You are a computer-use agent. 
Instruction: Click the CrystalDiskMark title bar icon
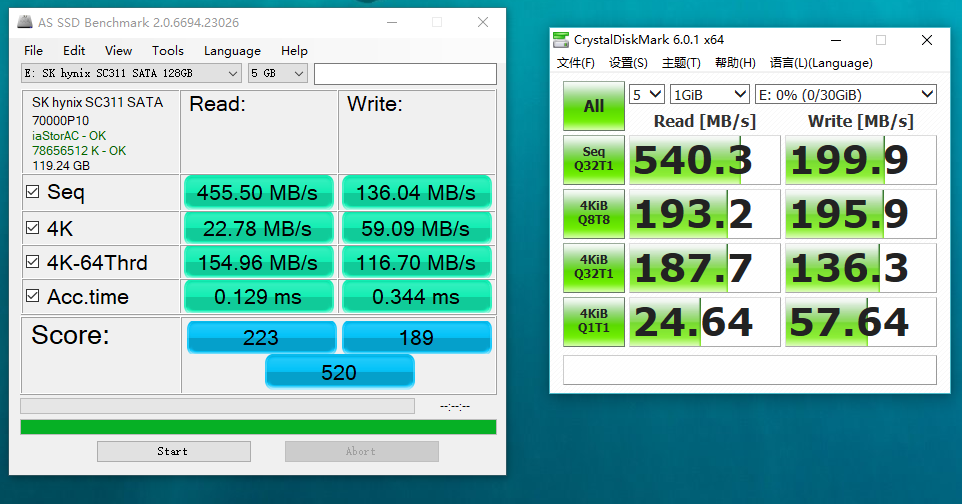[x=561, y=39]
